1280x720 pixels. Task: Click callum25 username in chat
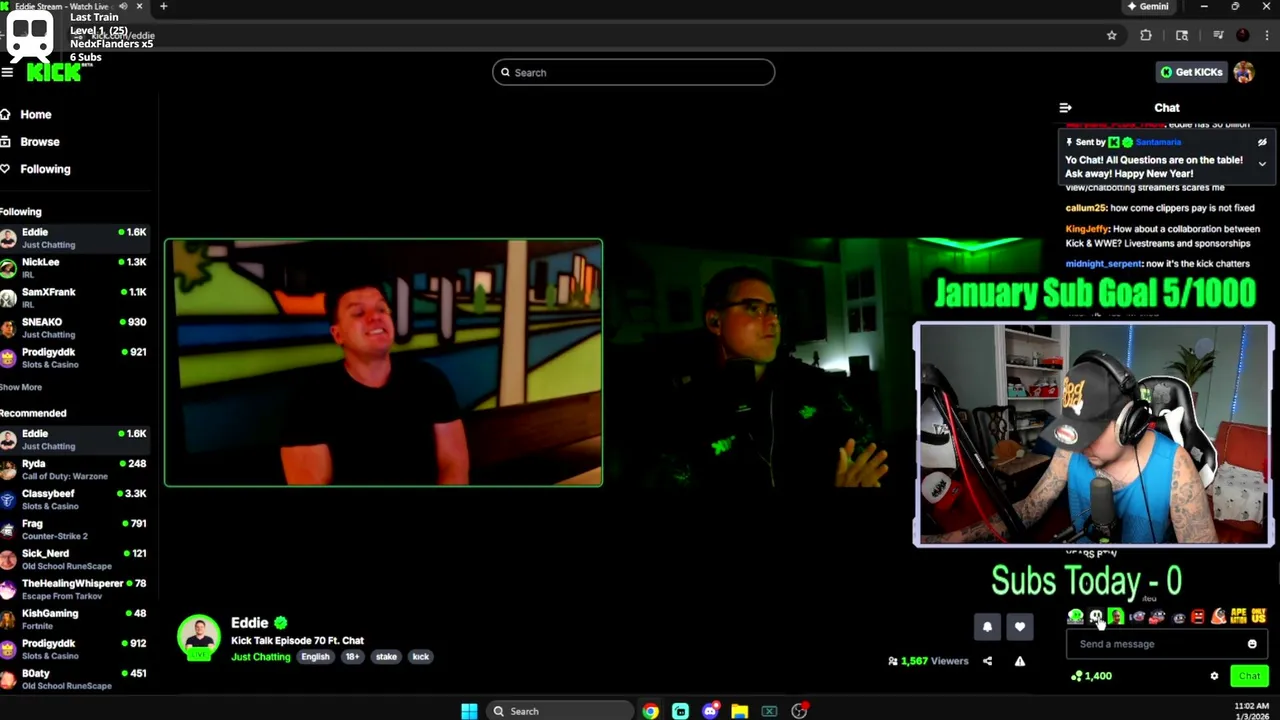[x=1086, y=208]
